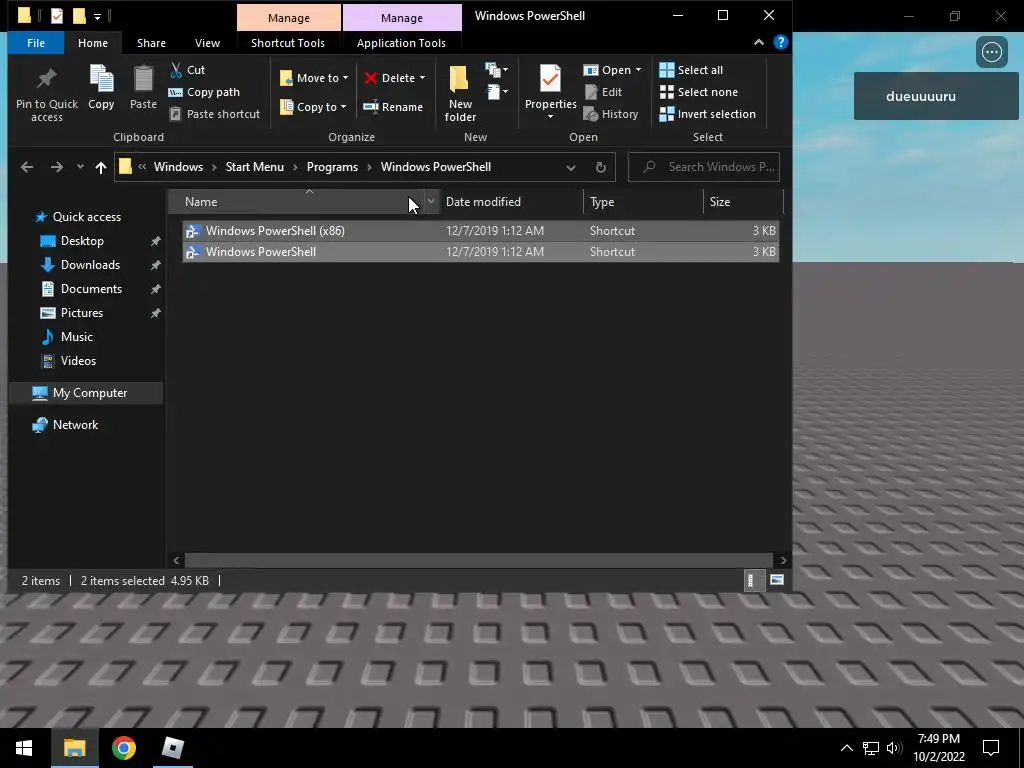Screen dimensions: 1024x768
Task: Select My Computer in navigation pane
Action: (x=86, y=393)
